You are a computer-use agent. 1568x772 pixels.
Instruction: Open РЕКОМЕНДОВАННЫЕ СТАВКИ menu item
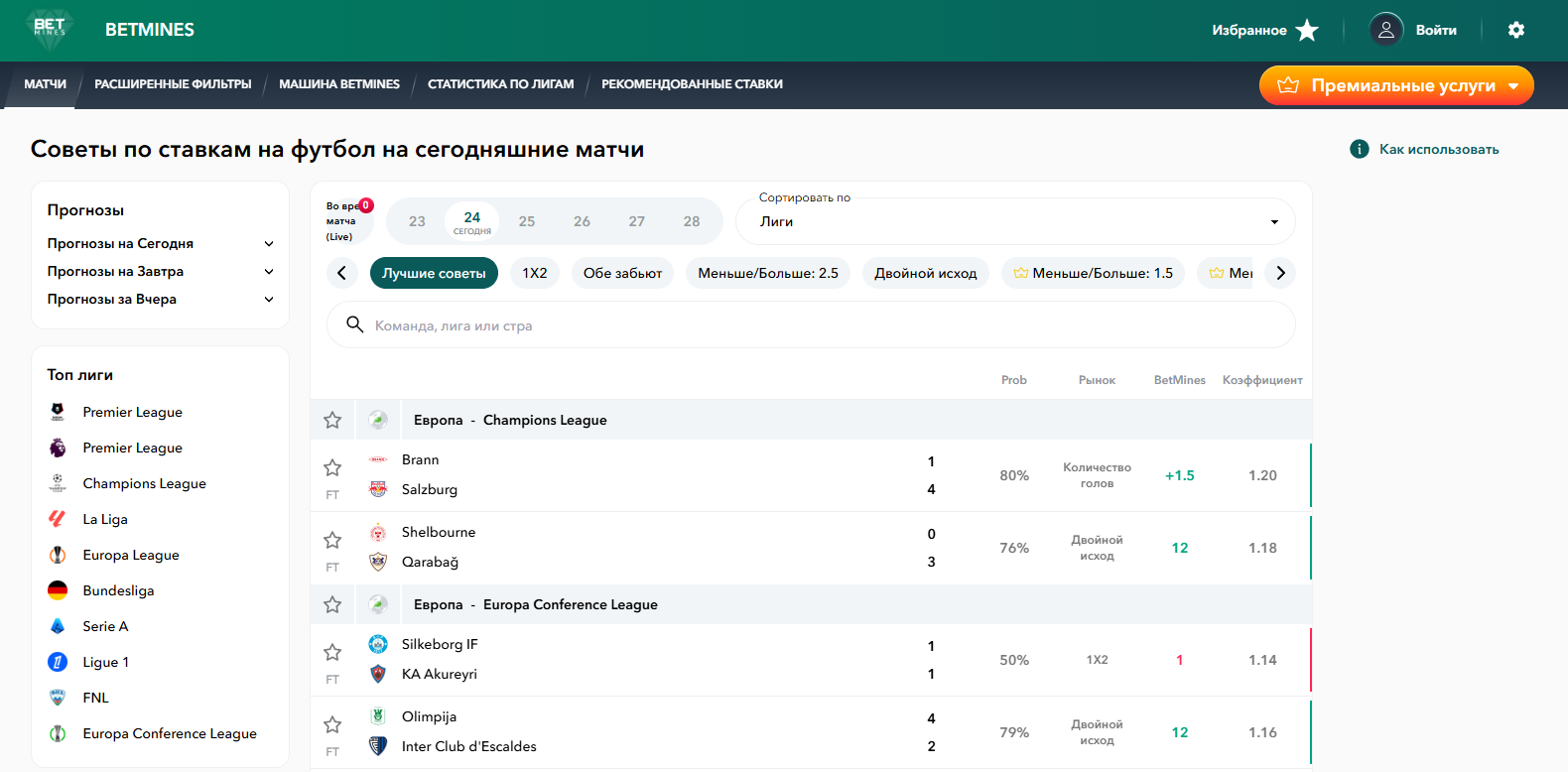pos(692,84)
